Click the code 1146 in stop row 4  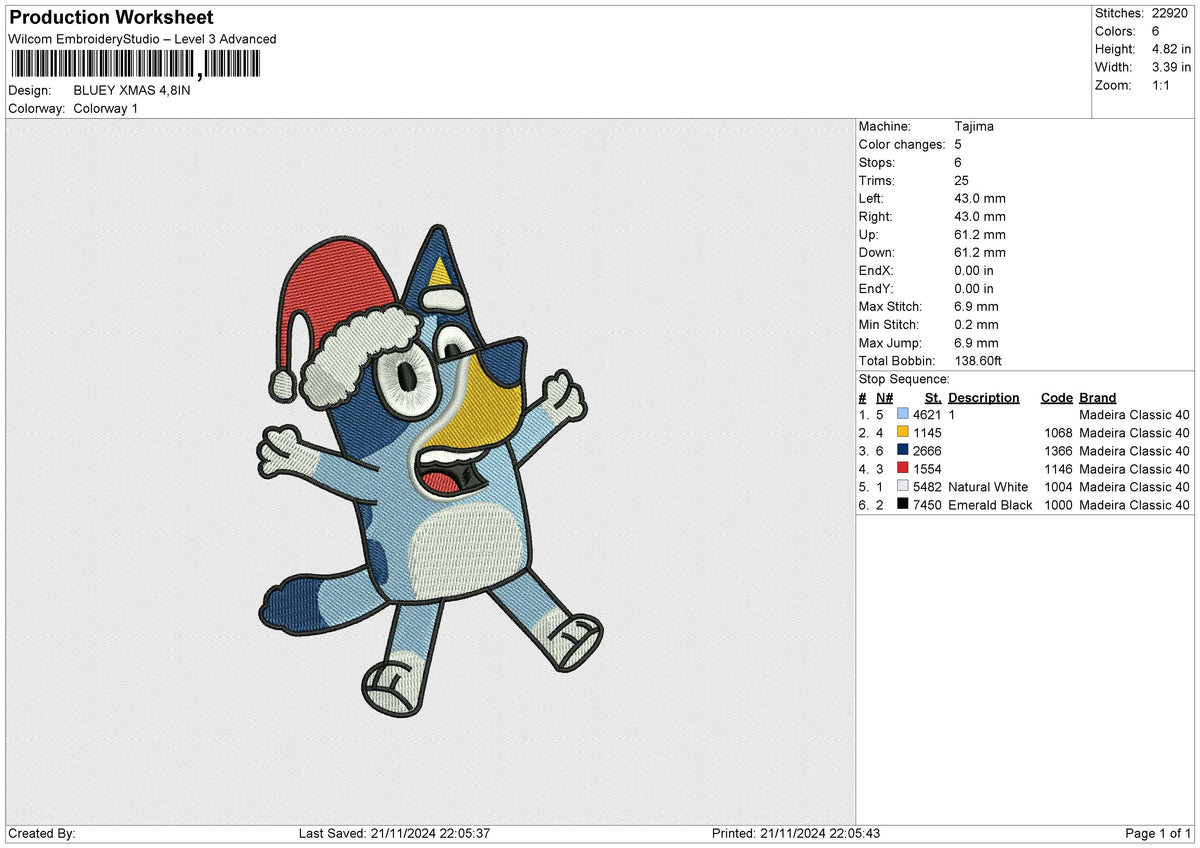[x=1057, y=469]
